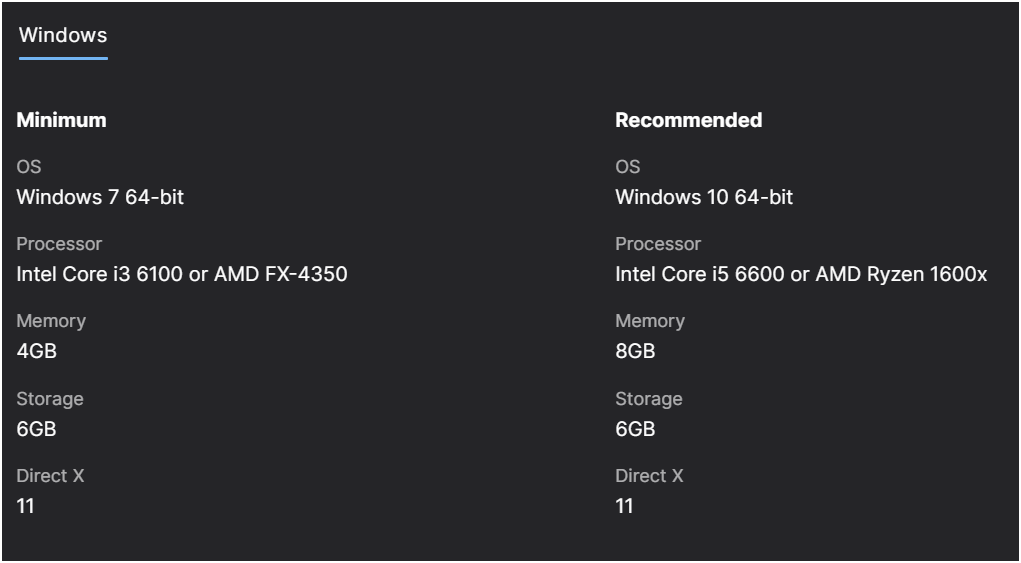Viewport: 1021px width, 563px height.
Task: Click the OS label under Recommended
Action: (x=628, y=167)
